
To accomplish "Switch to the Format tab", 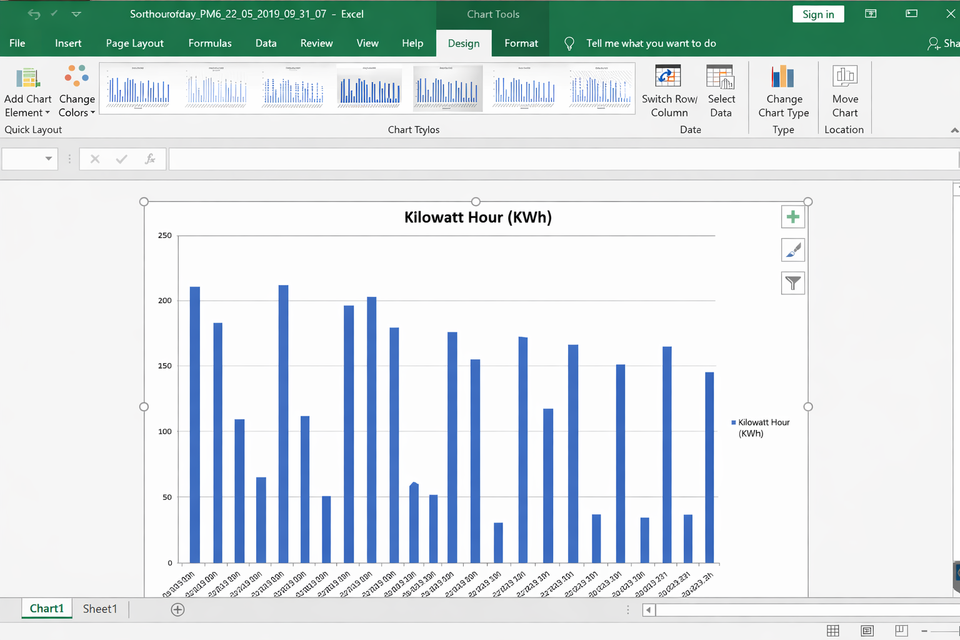I will click(521, 43).
